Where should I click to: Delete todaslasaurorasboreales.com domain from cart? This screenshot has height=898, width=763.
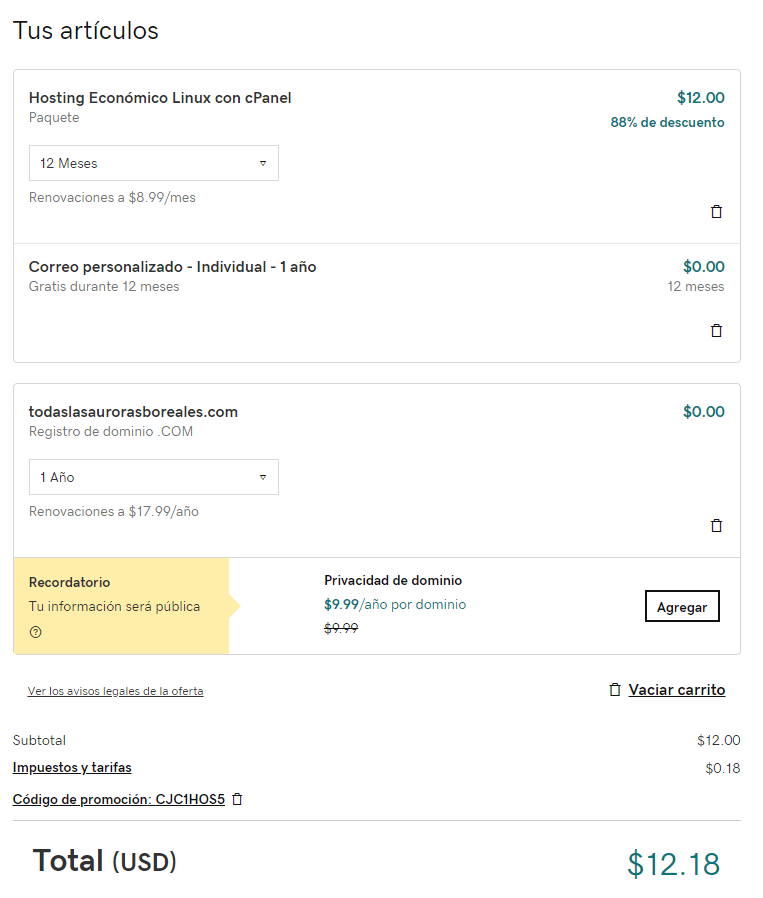coord(716,525)
